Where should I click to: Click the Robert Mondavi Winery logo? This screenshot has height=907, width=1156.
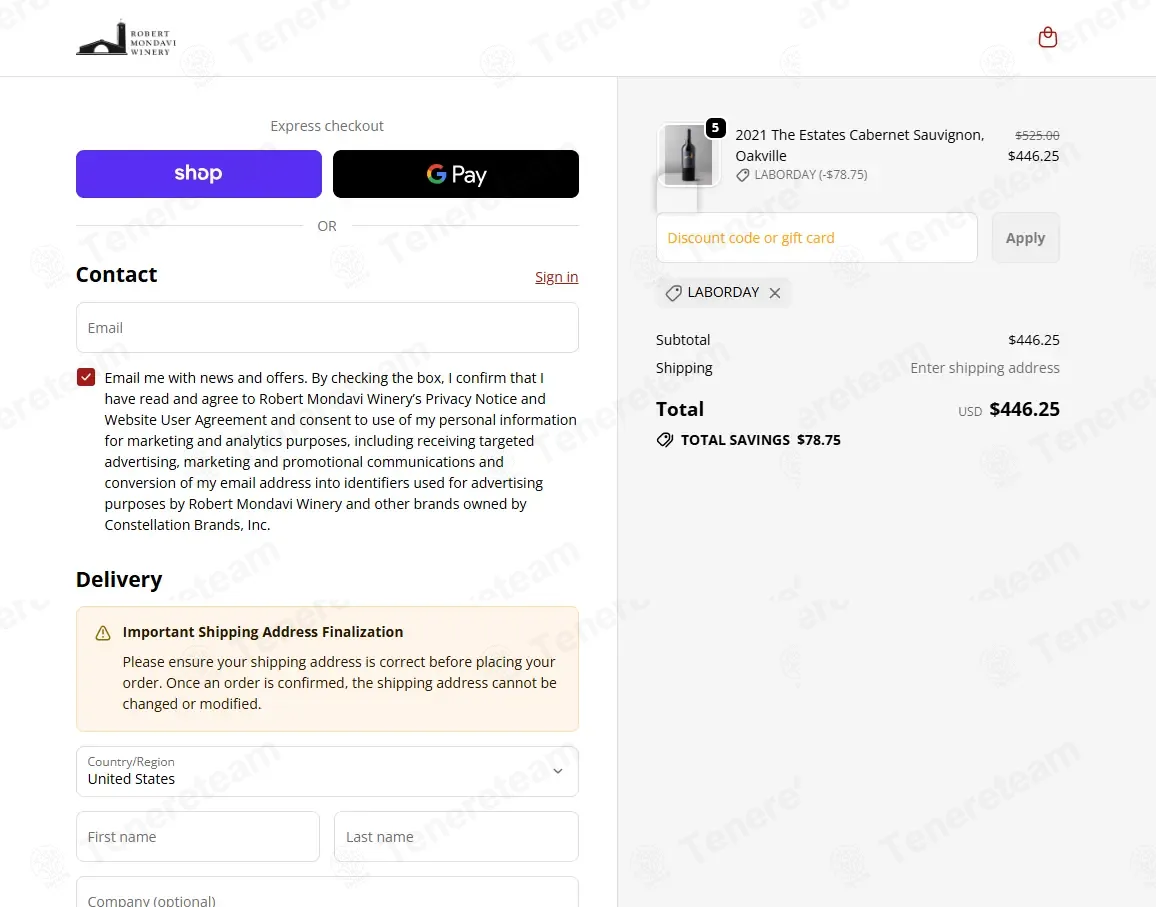tap(126, 38)
